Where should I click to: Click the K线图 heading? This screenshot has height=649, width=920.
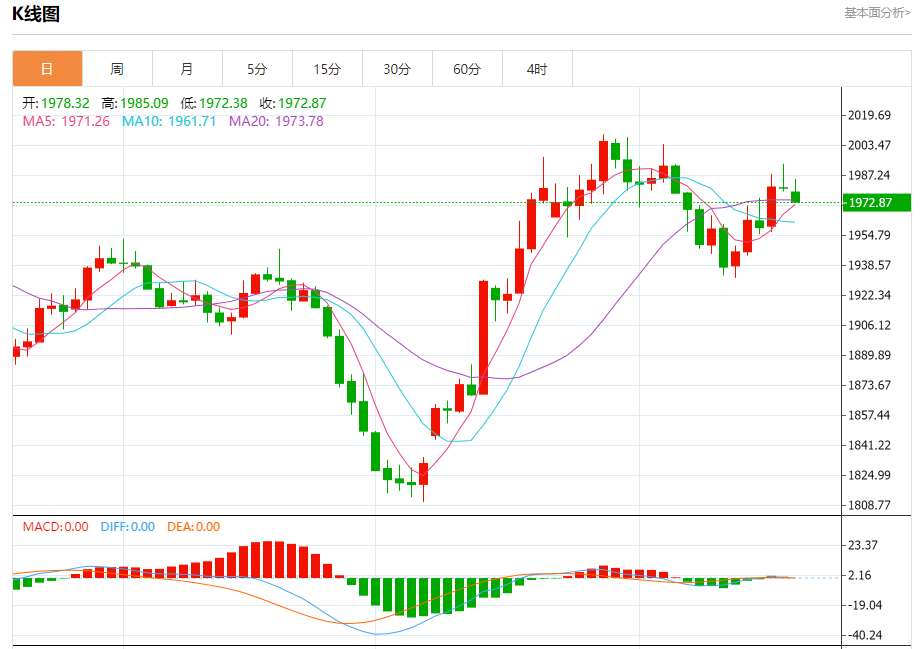click(x=36, y=14)
